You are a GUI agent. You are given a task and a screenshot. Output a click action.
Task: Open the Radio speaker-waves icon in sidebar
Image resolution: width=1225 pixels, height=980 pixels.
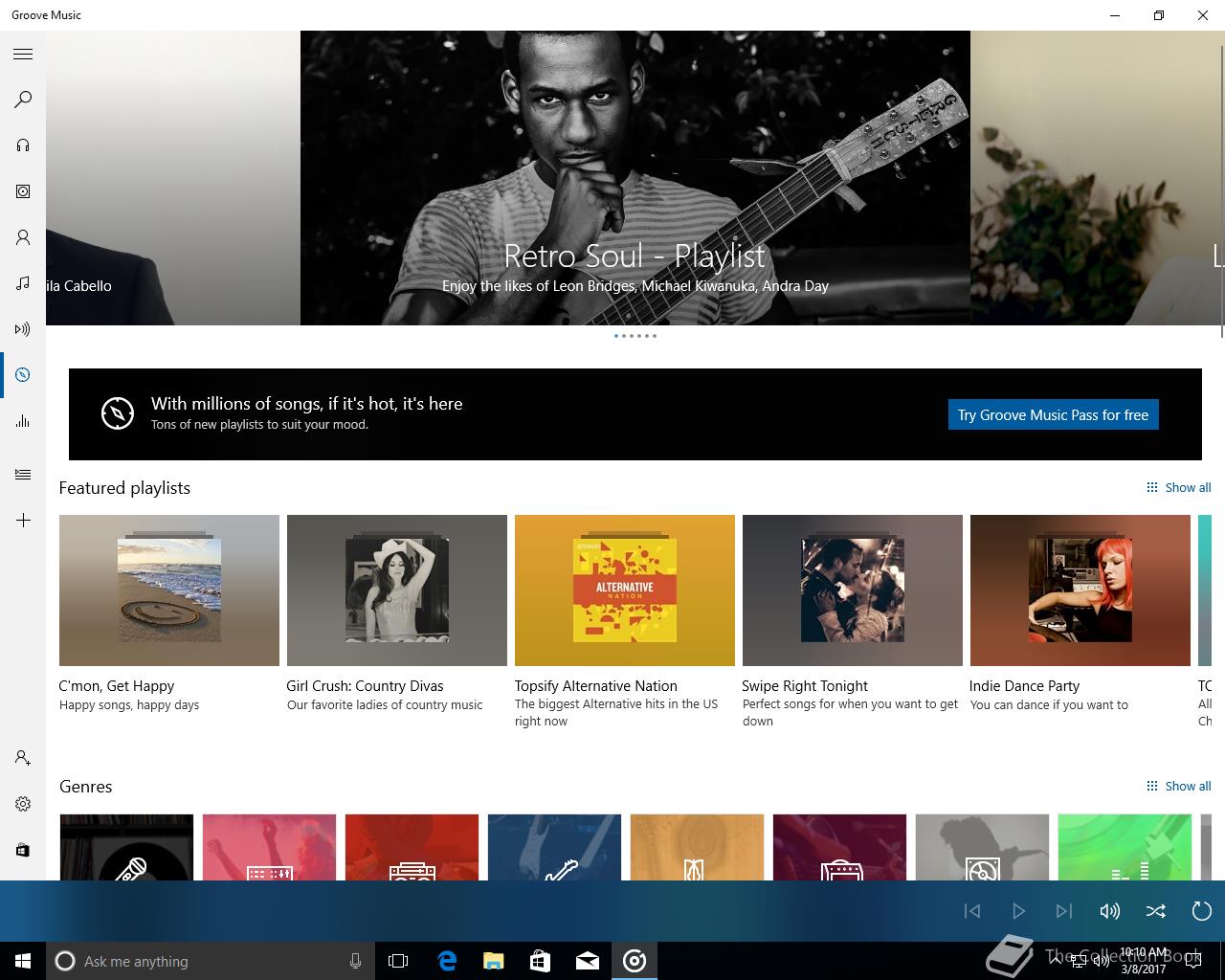click(x=23, y=329)
